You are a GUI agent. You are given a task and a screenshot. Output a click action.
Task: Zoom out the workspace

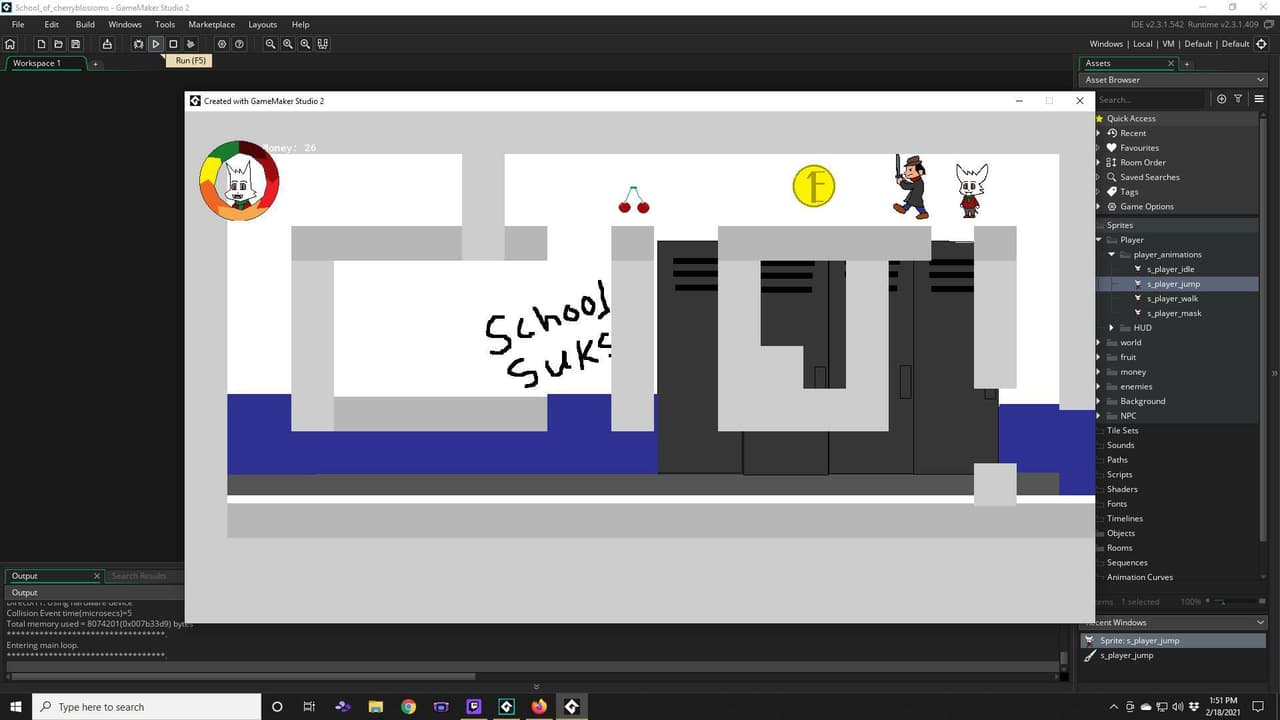point(271,44)
